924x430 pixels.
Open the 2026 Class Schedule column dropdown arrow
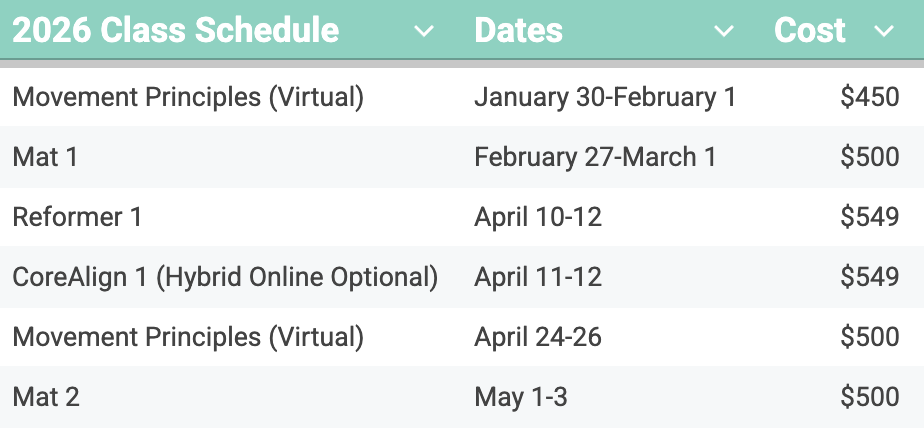click(424, 32)
